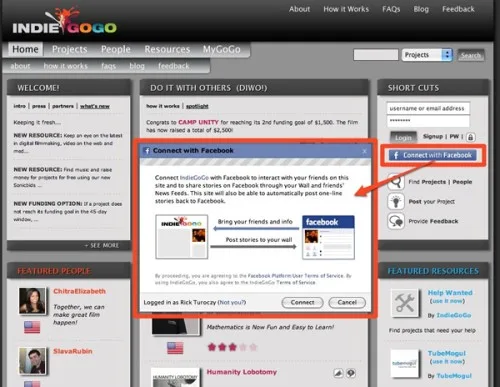This screenshot has width=500, height=387.
Task: Click the spotlight link in DIWO panel
Action: point(197,106)
